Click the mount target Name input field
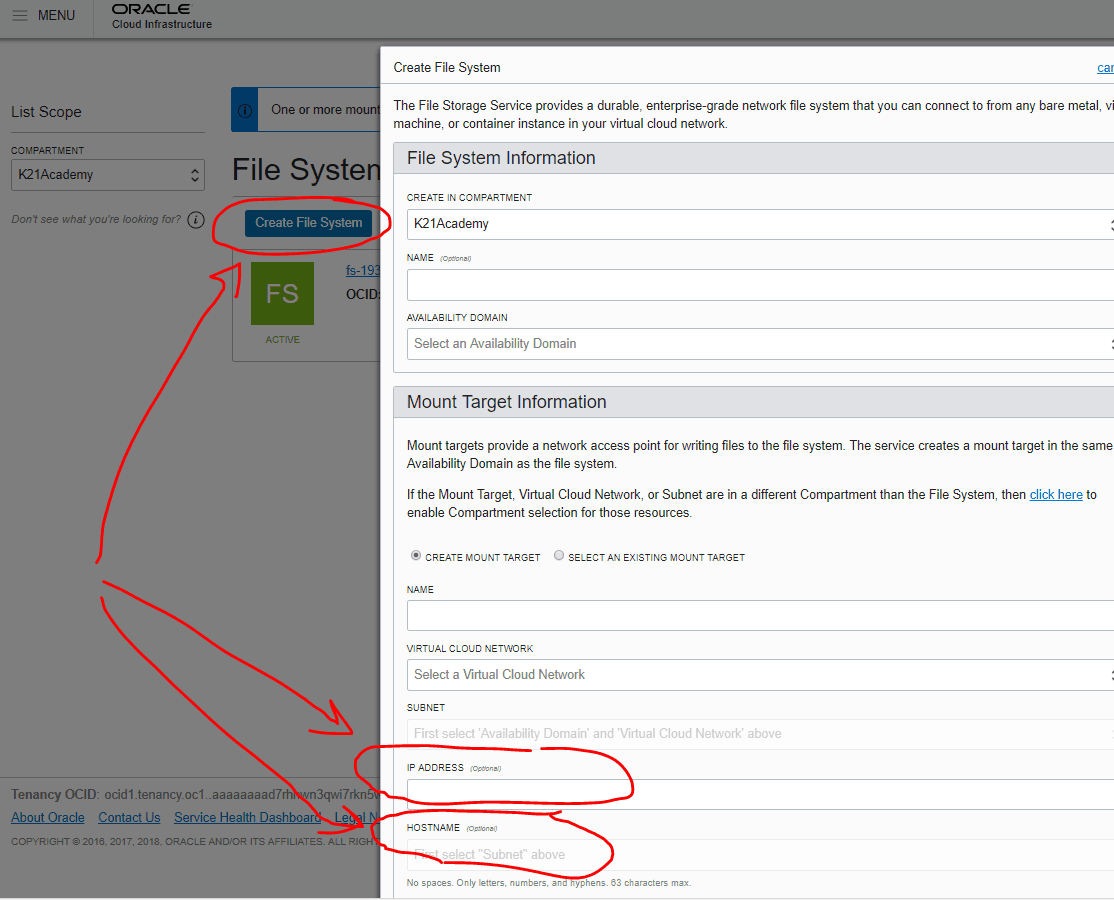The image size is (1114, 900). (x=760, y=615)
